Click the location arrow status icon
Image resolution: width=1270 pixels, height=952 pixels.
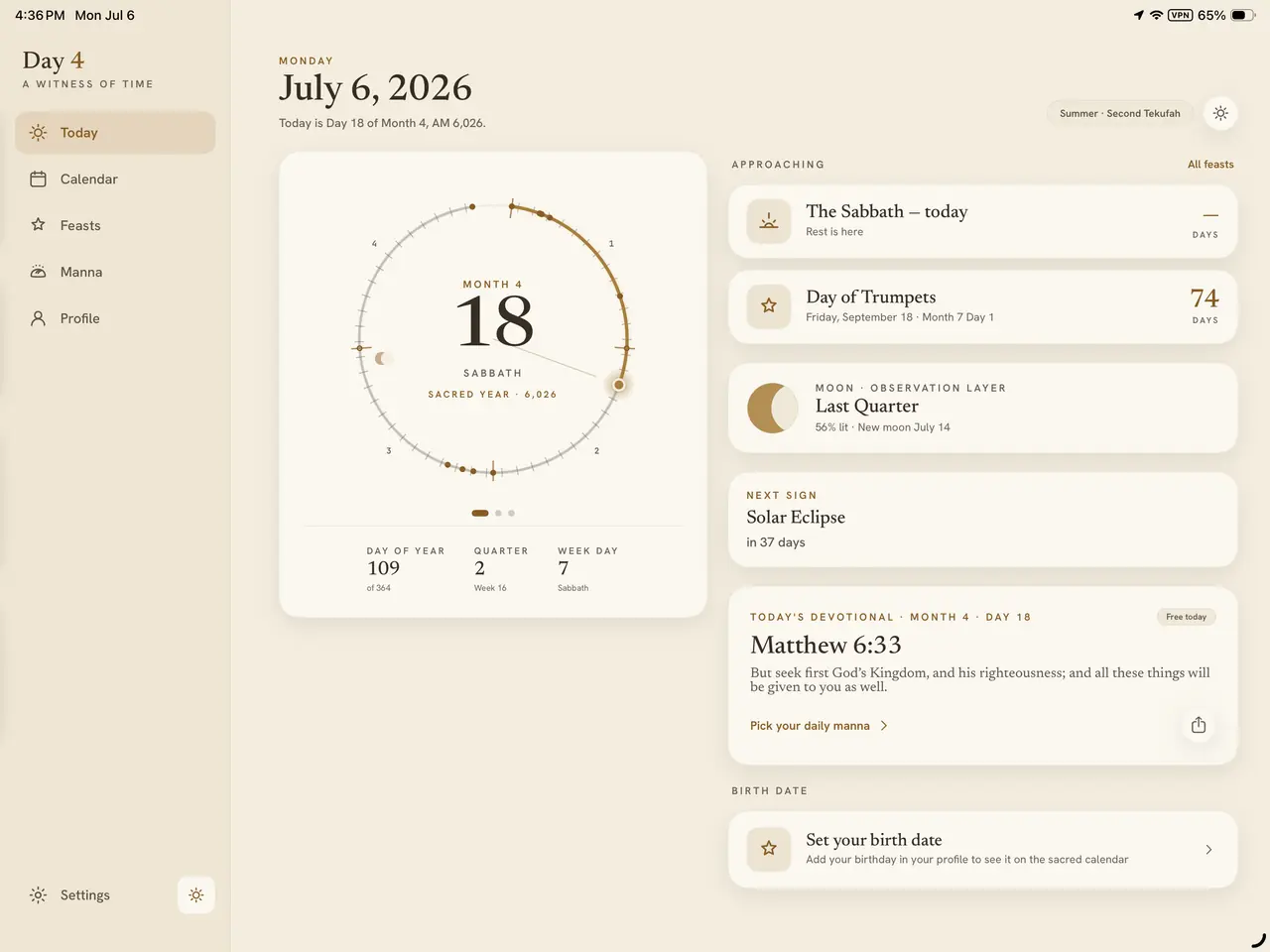tap(1138, 15)
